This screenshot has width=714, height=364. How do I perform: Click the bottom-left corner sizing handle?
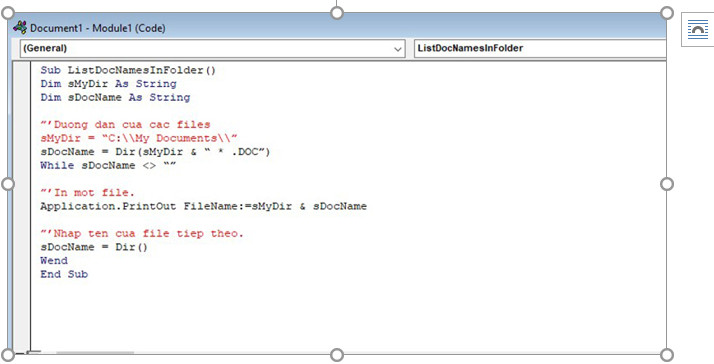(8, 355)
